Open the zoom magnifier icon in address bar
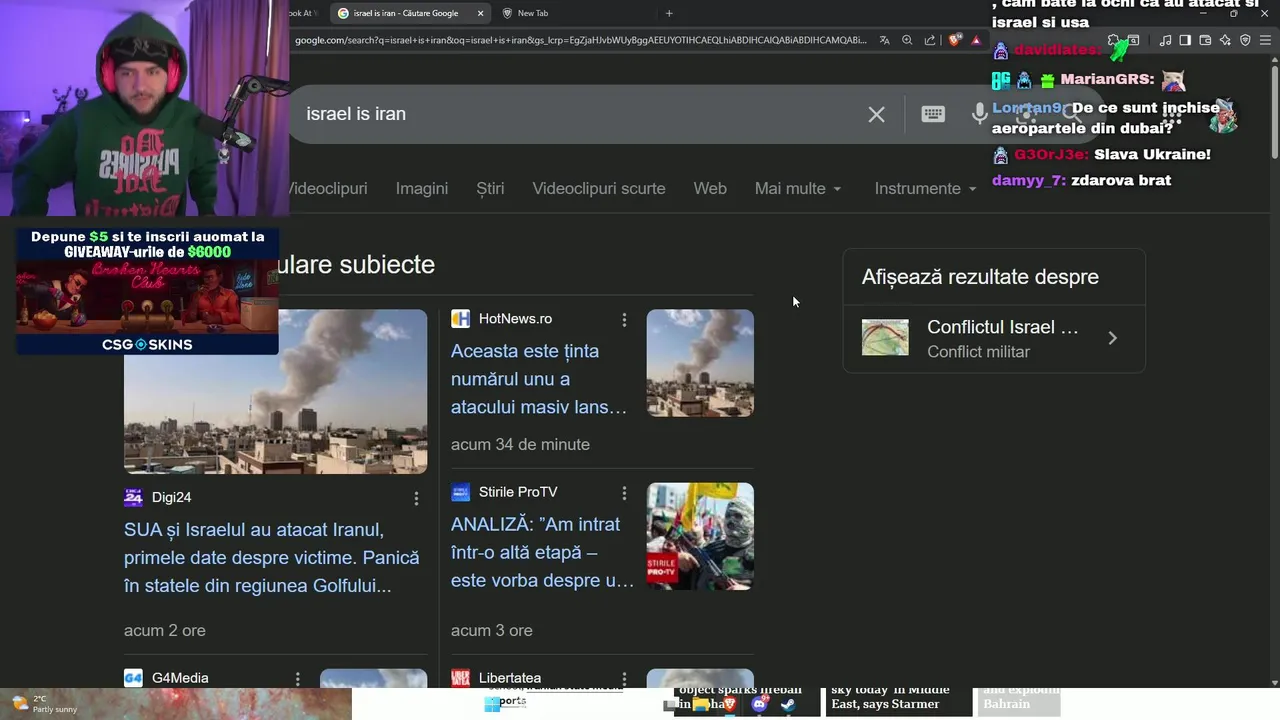 click(907, 40)
